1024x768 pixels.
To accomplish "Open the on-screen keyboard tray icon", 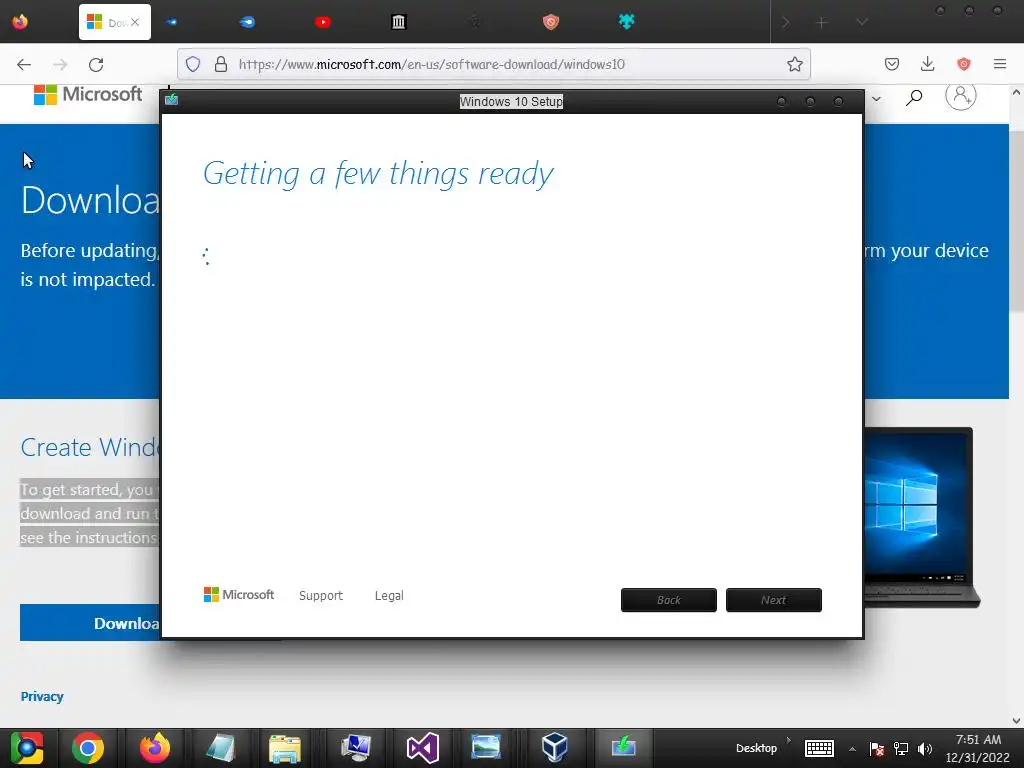I will point(819,748).
